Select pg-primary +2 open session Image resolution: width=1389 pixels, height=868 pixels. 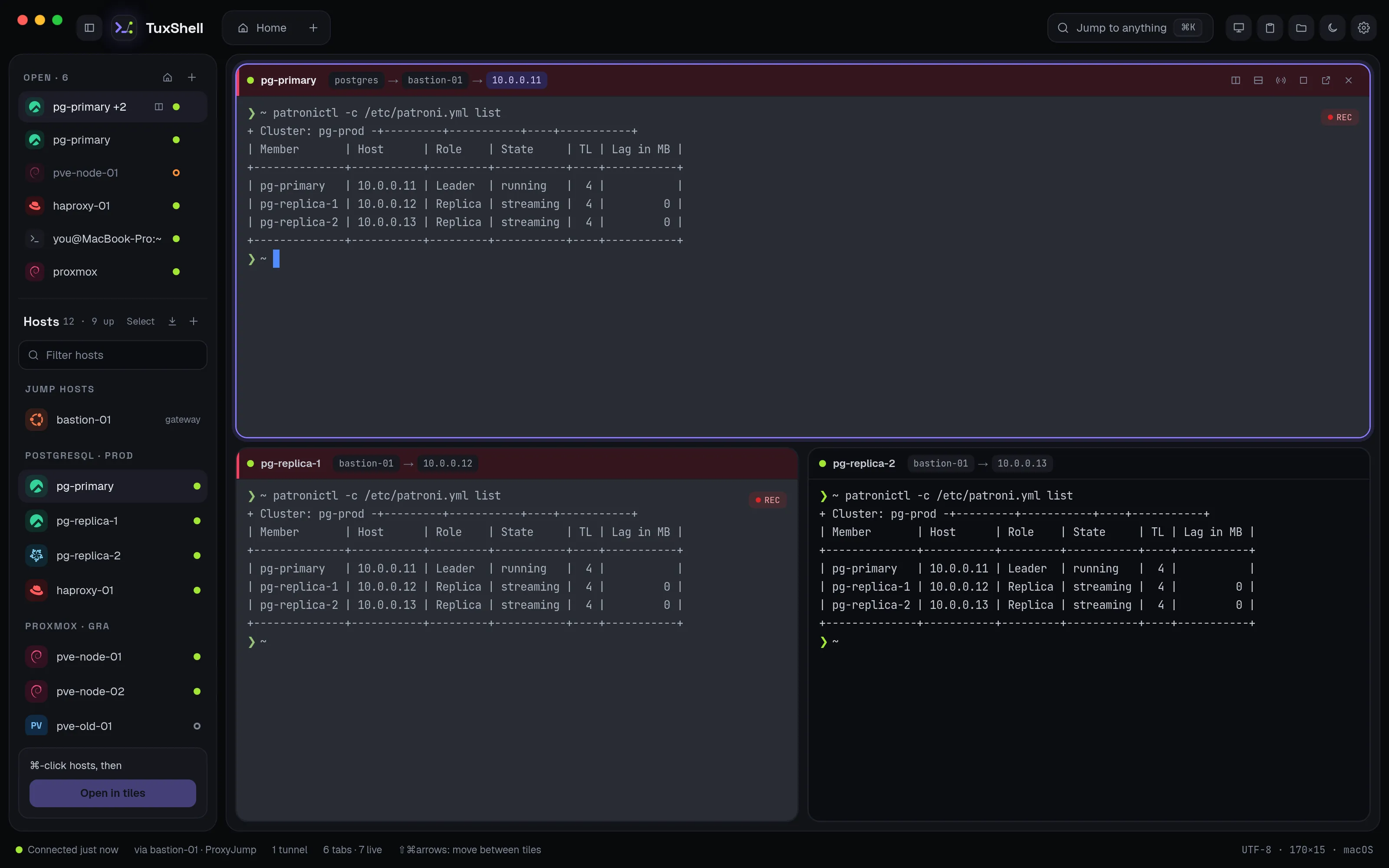point(112,107)
